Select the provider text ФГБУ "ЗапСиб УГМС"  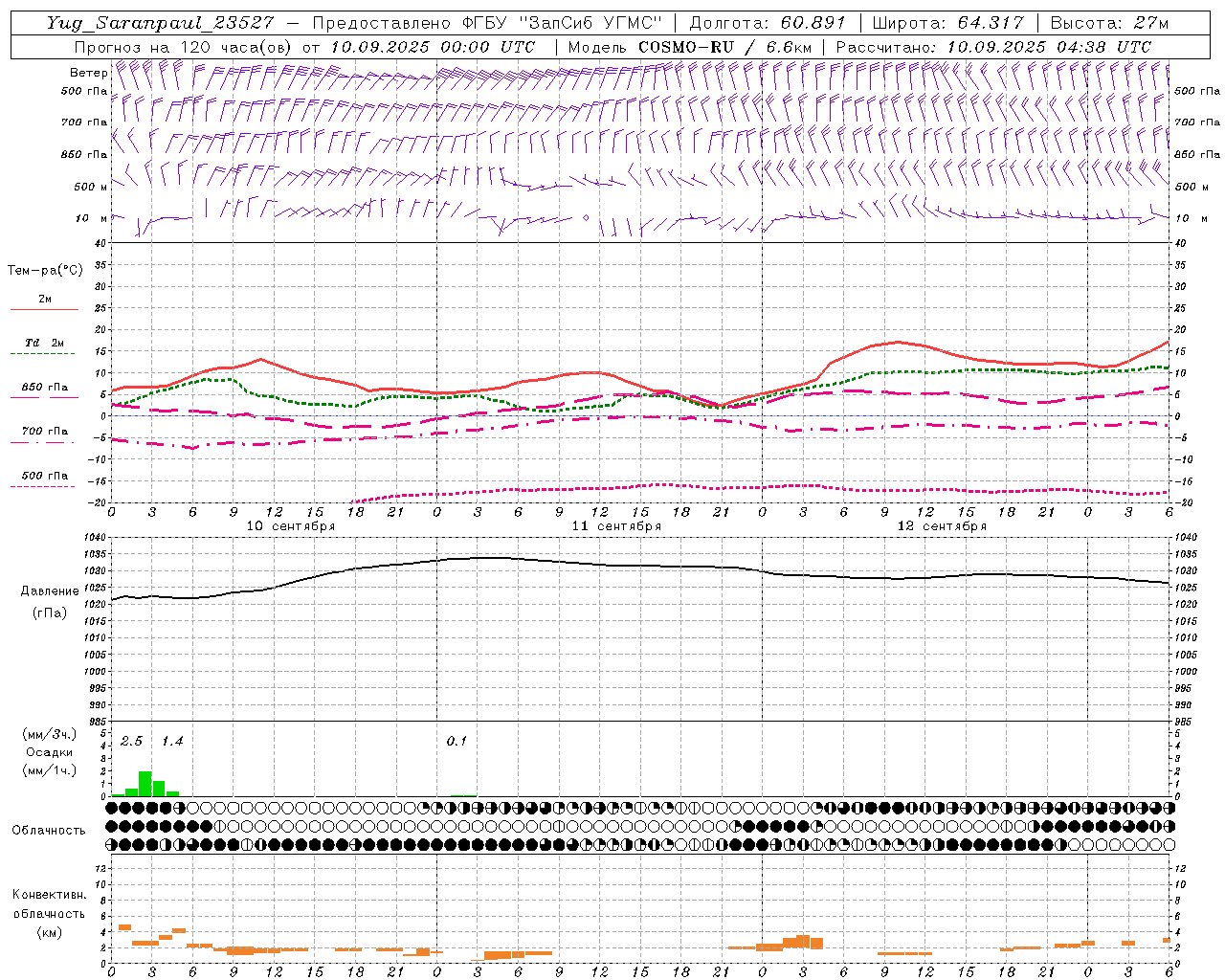pyautogui.click(x=561, y=23)
